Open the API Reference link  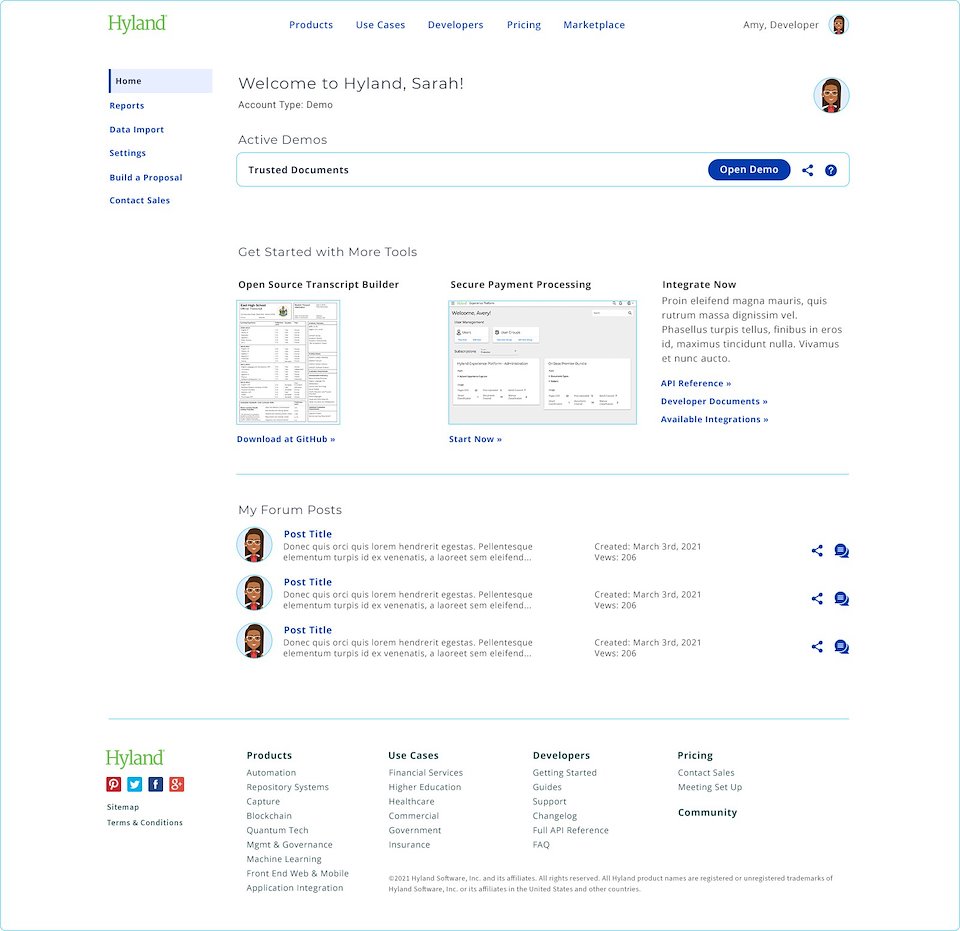point(696,383)
